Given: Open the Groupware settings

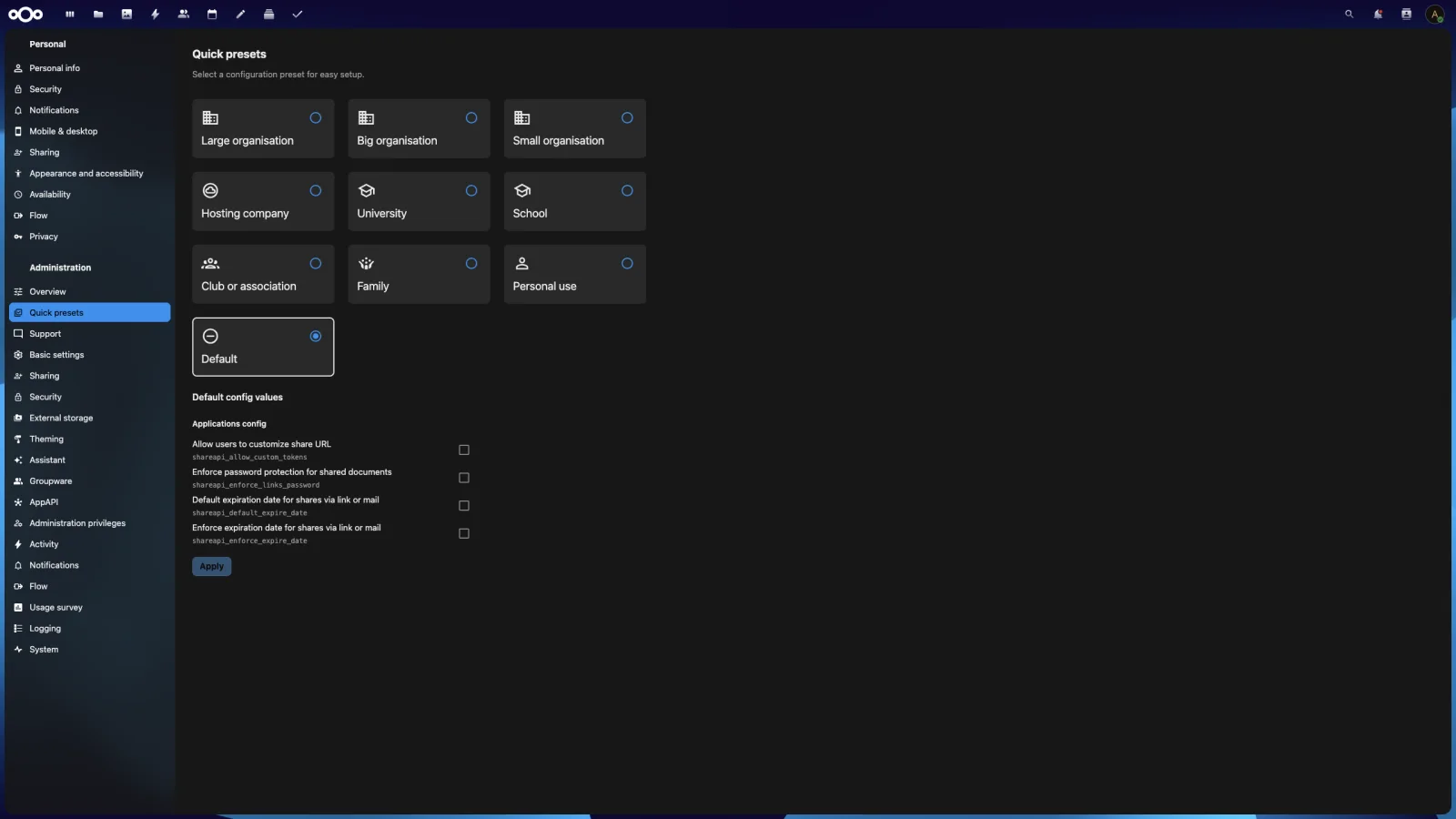Looking at the screenshot, I should 89,481.
